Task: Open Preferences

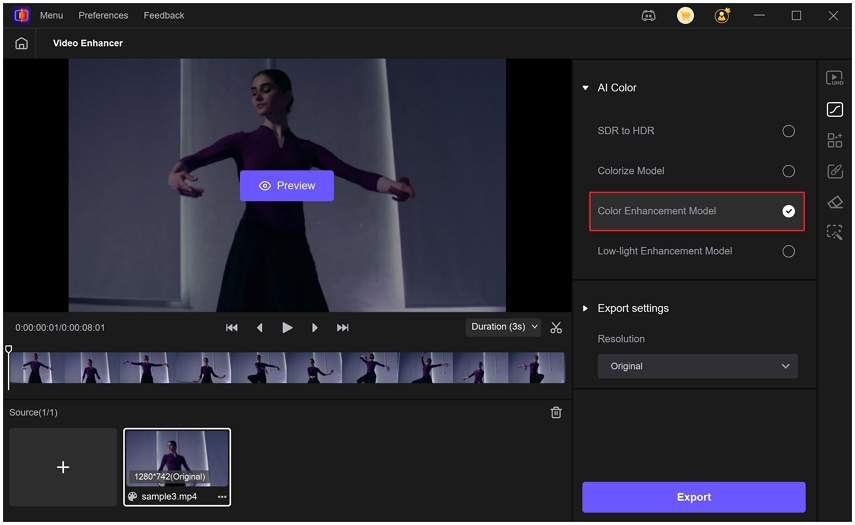Action: [x=103, y=15]
